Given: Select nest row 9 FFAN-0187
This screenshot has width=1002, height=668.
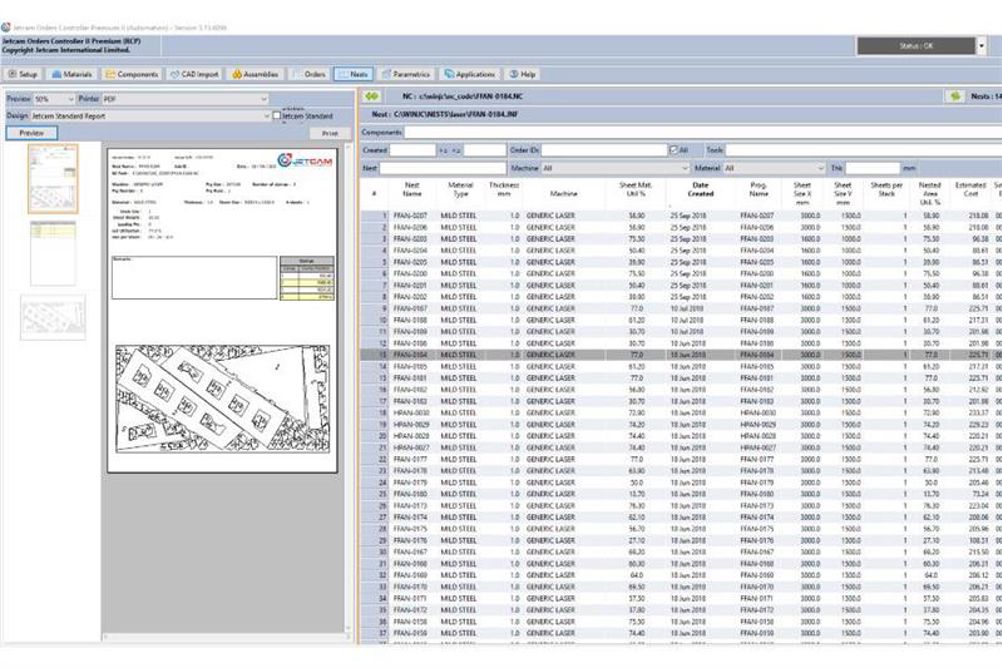Looking at the screenshot, I should click(x=681, y=309).
